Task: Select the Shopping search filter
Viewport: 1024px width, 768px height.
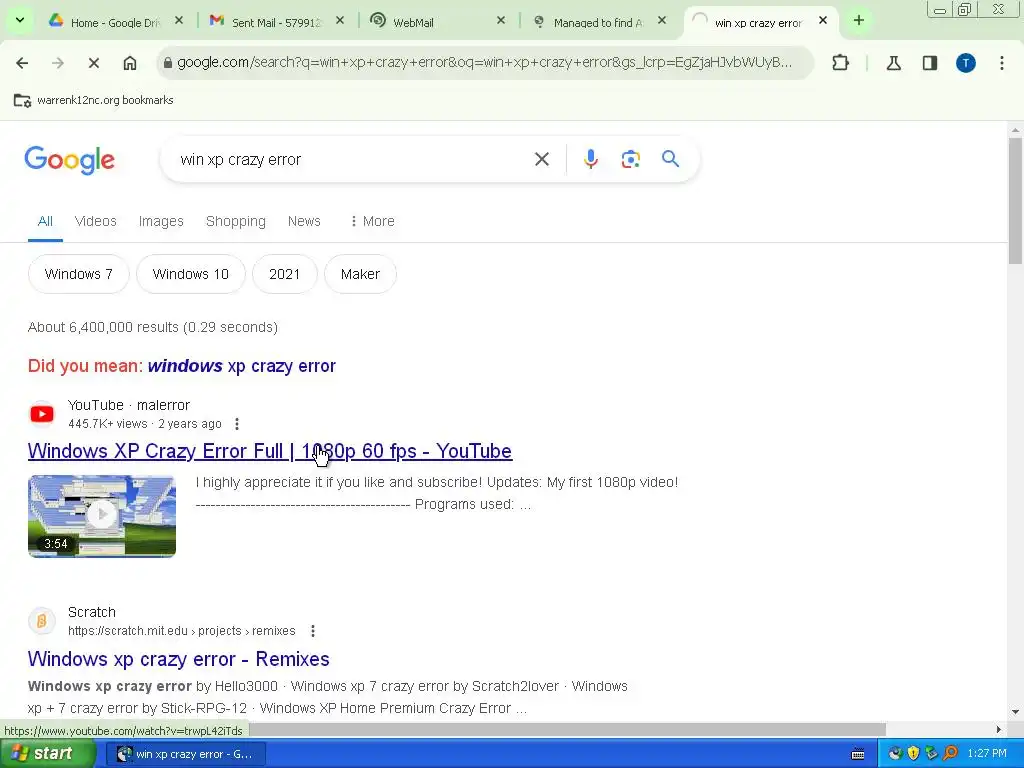Action: tap(236, 221)
